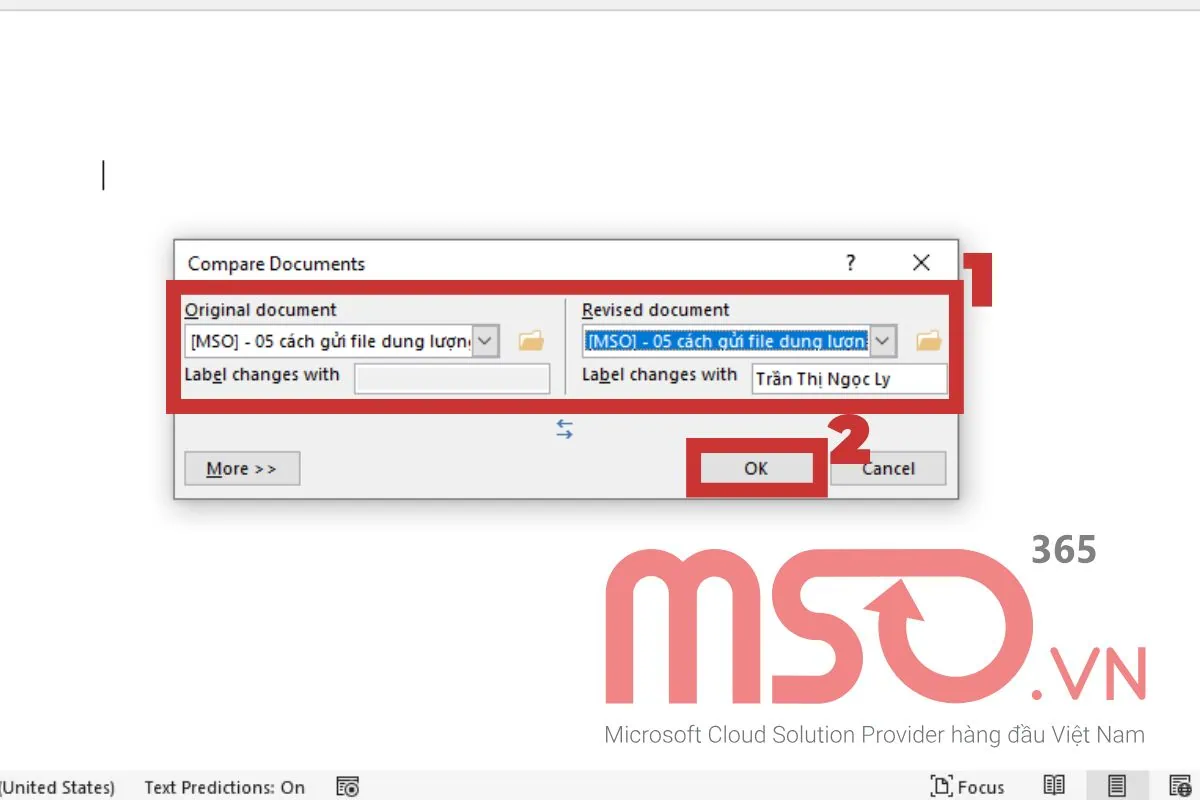Cancel the Compare Documents dialog
1200x800 pixels.
click(888, 468)
